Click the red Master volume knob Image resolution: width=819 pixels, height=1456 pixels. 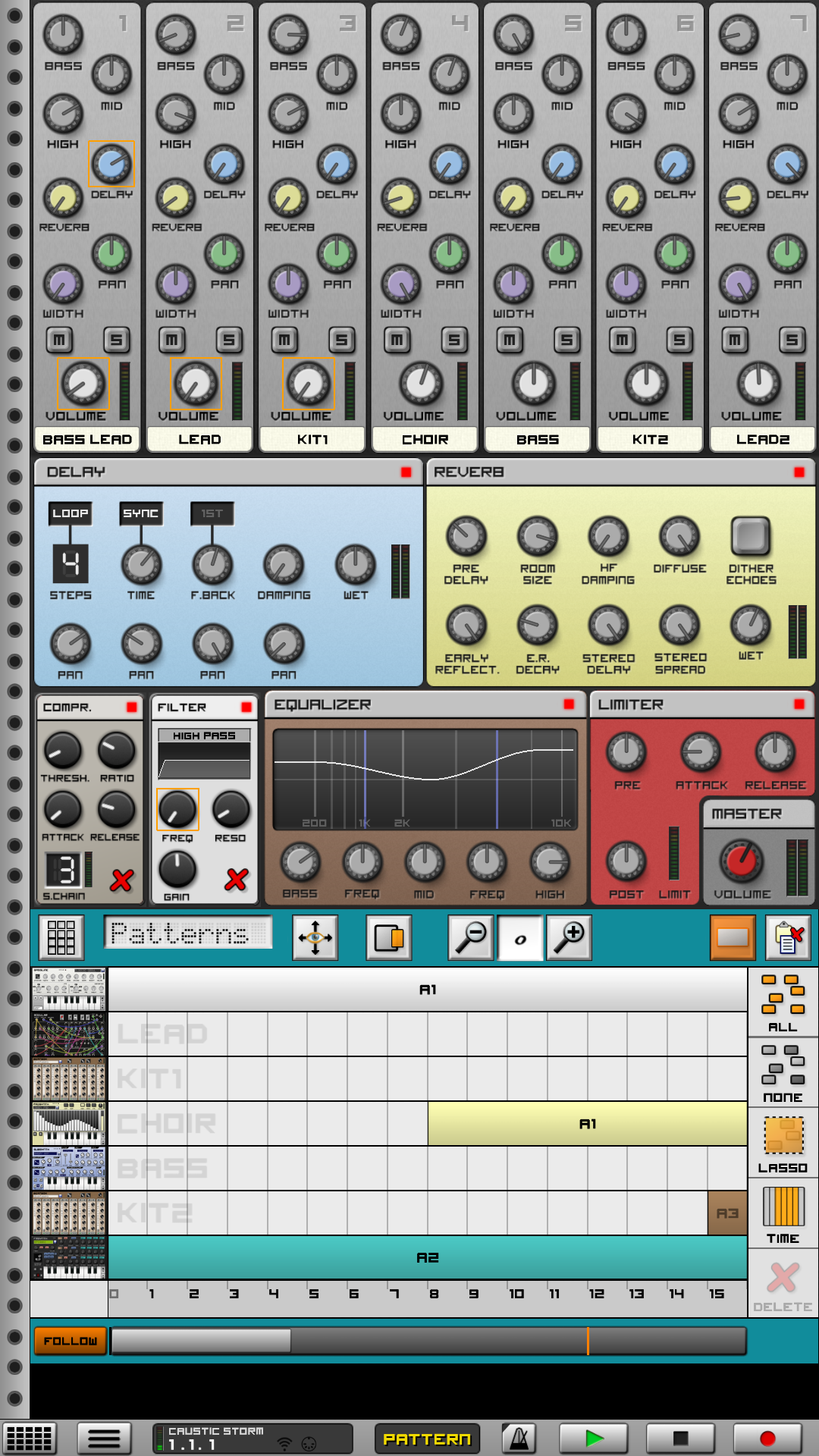[741, 859]
